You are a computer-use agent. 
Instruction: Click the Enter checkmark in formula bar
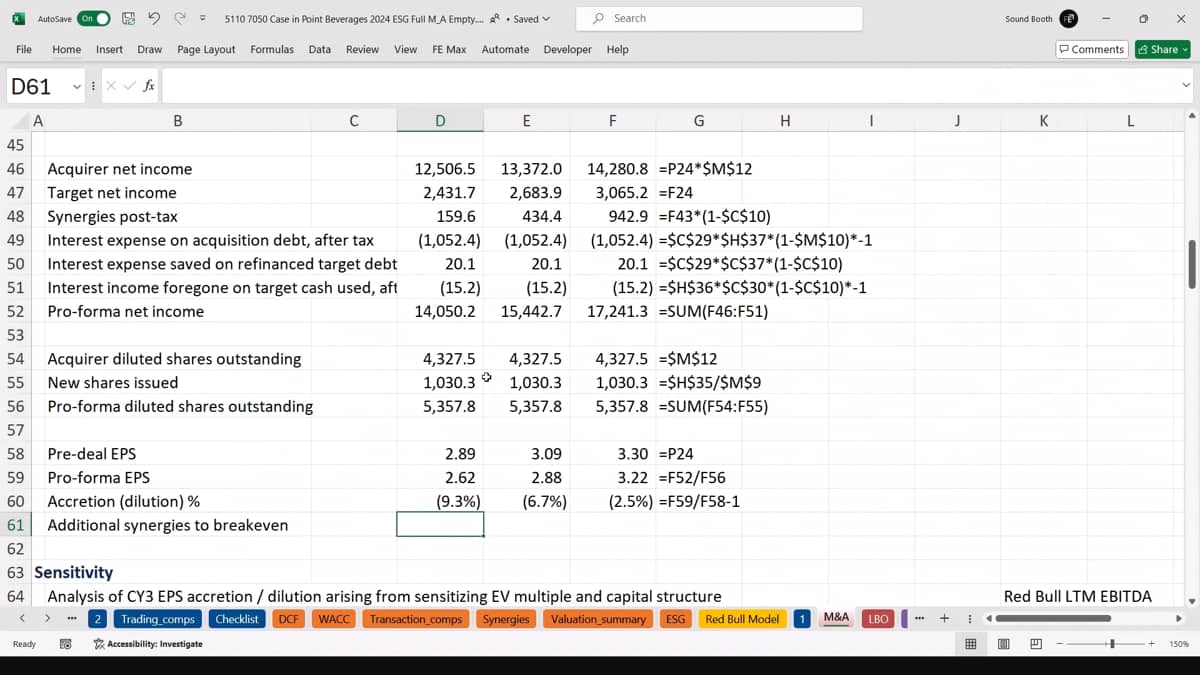[129, 86]
